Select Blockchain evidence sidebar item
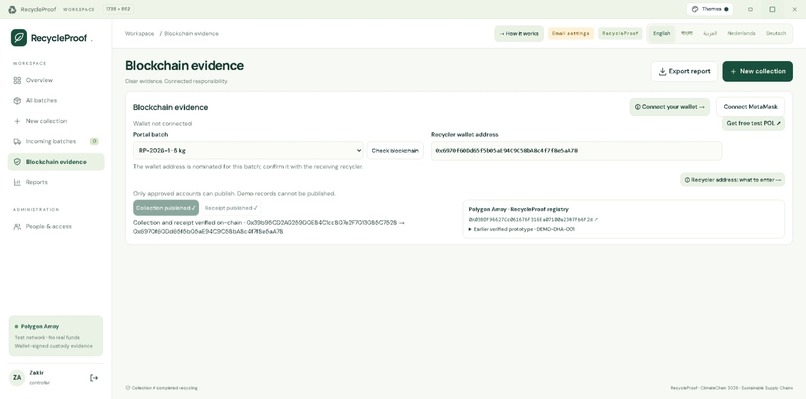Image resolution: width=806 pixels, height=399 pixels. 56,162
